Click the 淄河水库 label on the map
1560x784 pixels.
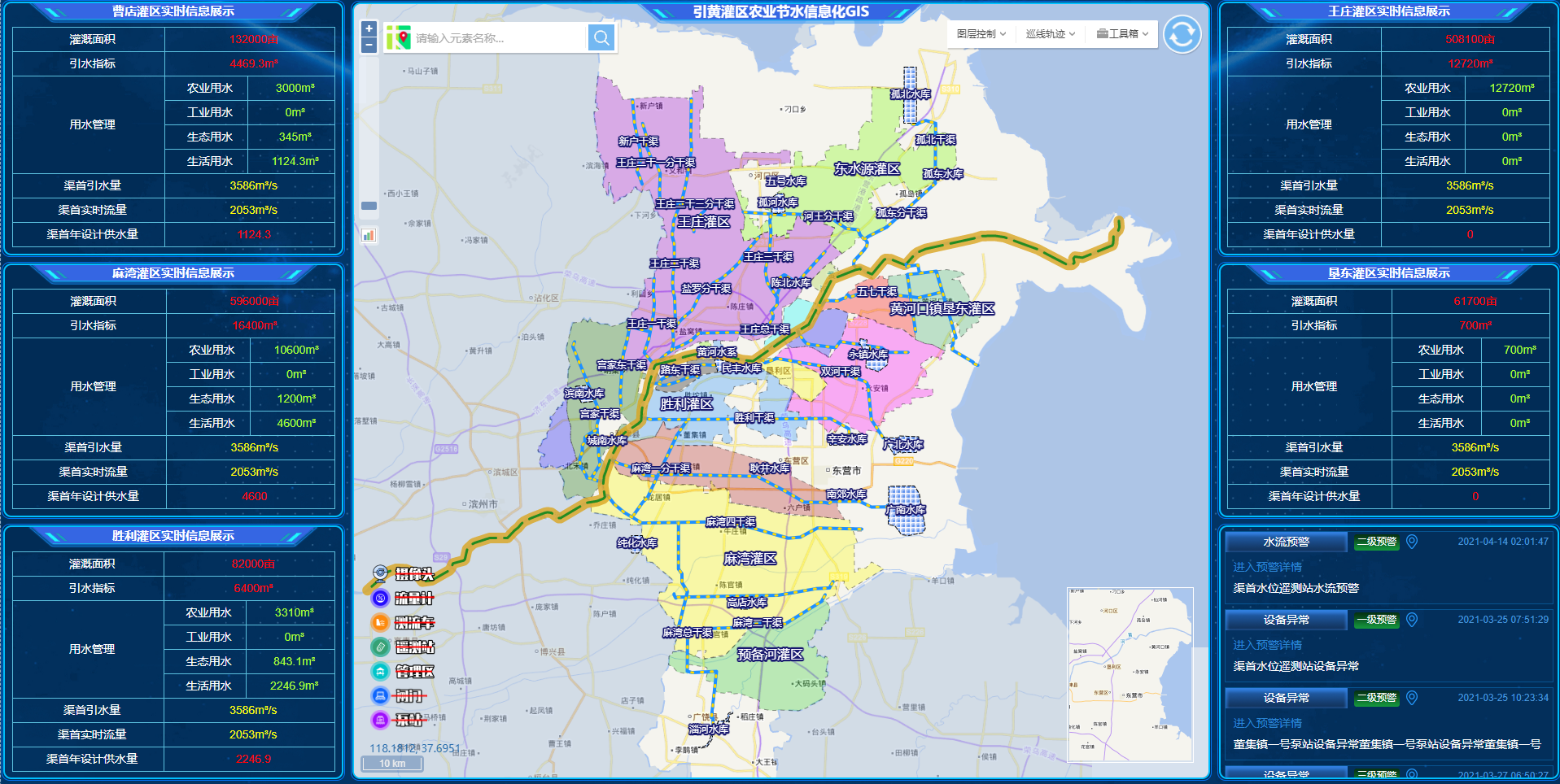(709, 730)
